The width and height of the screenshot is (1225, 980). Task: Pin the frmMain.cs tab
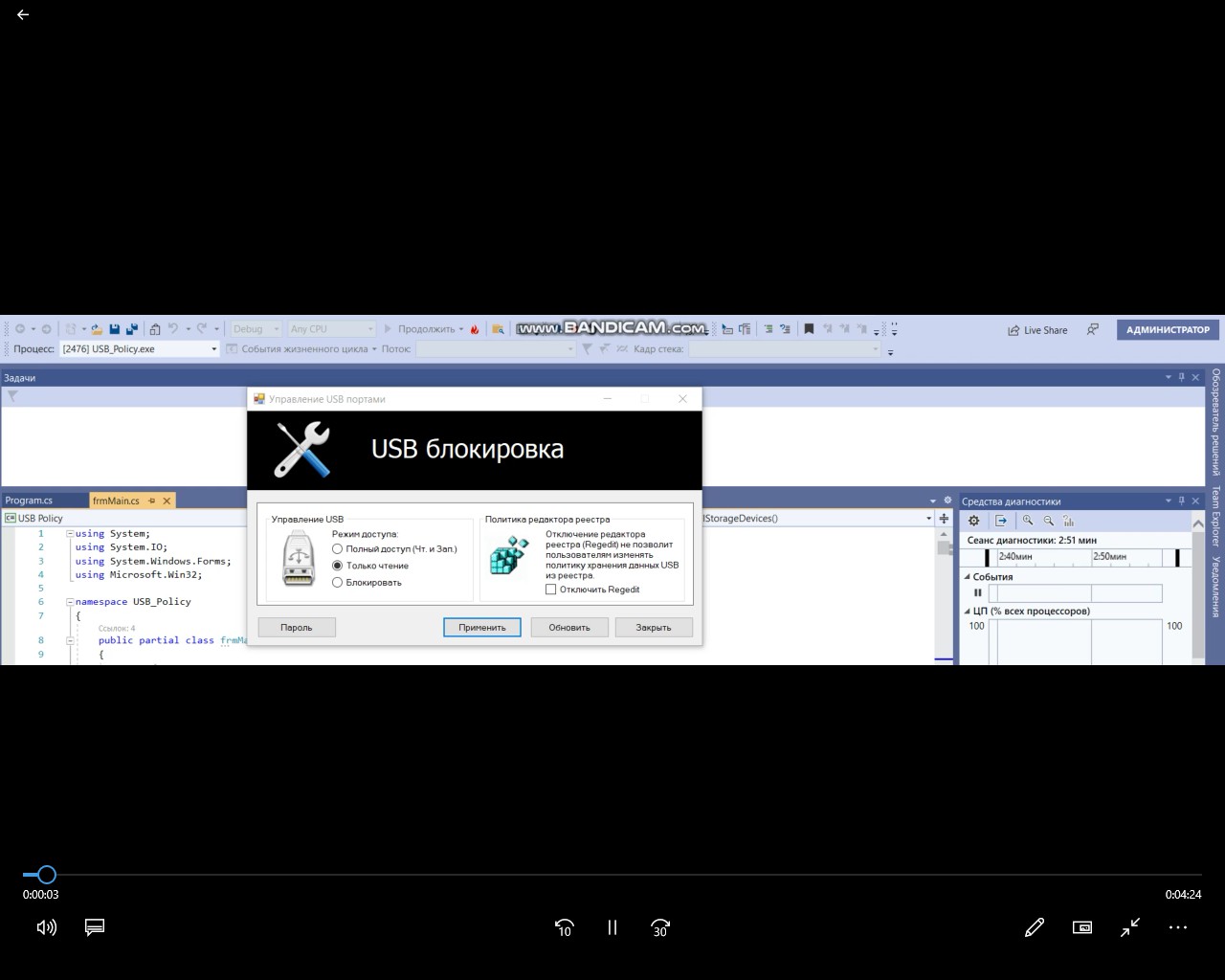[151, 501]
